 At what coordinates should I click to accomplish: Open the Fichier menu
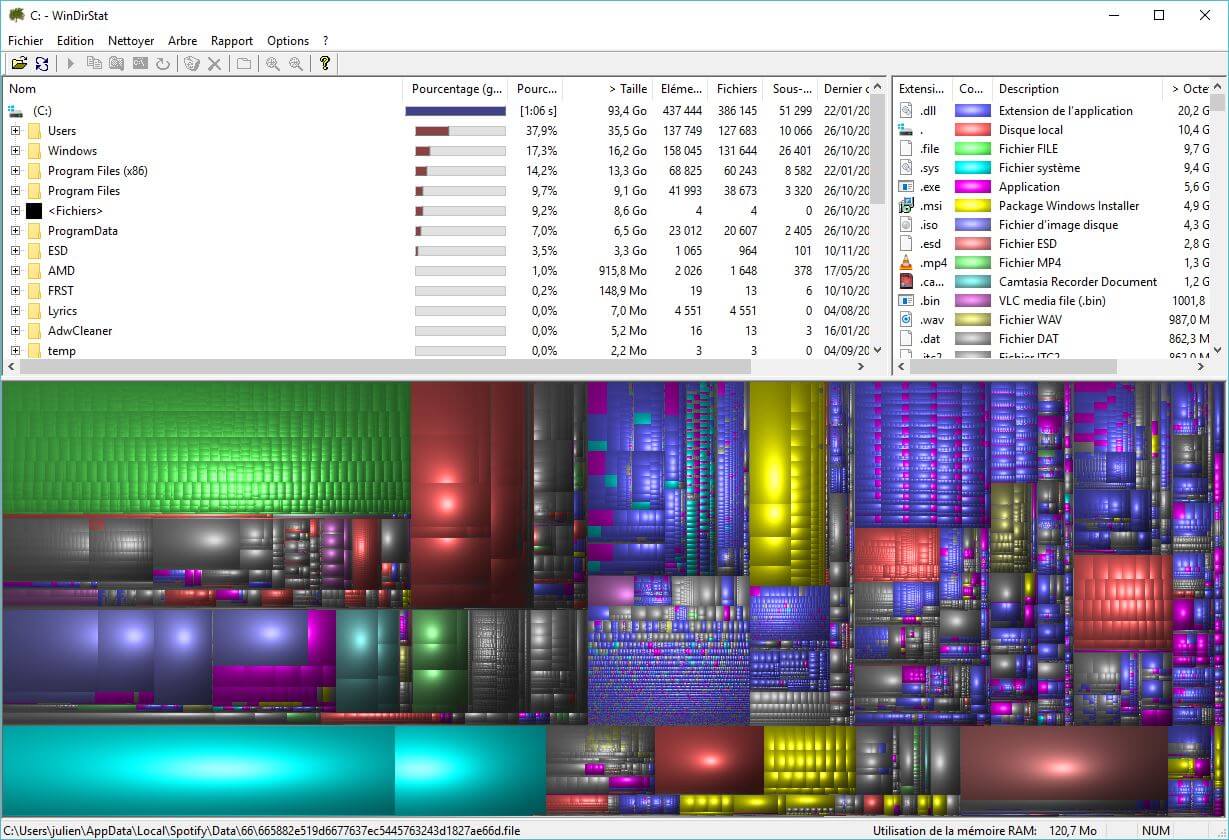pyautogui.click(x=26, y=41)
